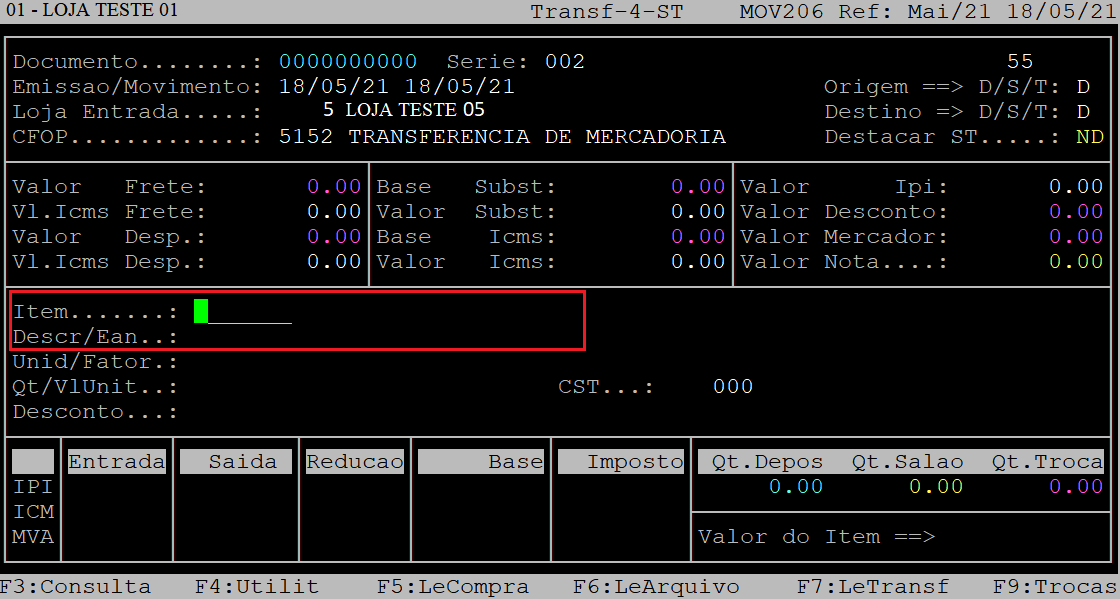Viewport: 1120px width, 599px height.
Task: Click the Origem D/S/T value
Action: click(x=1083, y=87)
